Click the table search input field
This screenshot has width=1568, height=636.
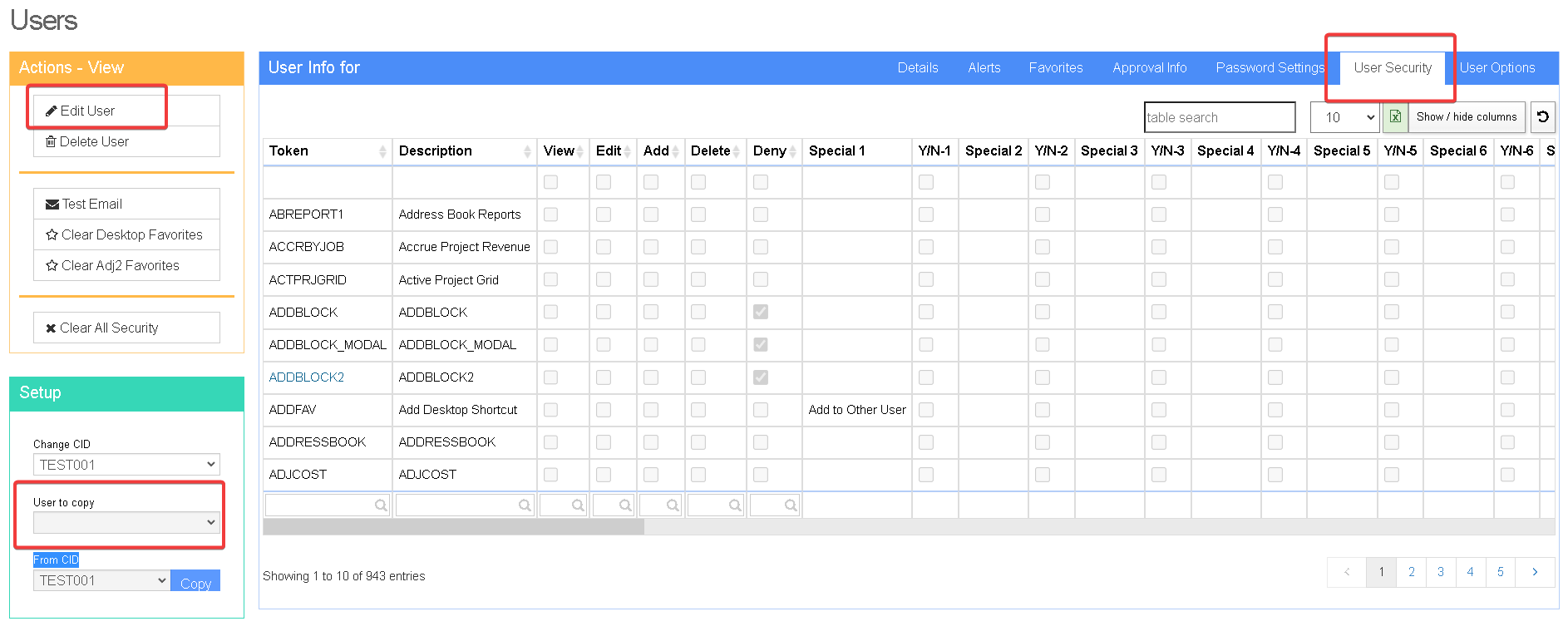[x=1220, y=117]
